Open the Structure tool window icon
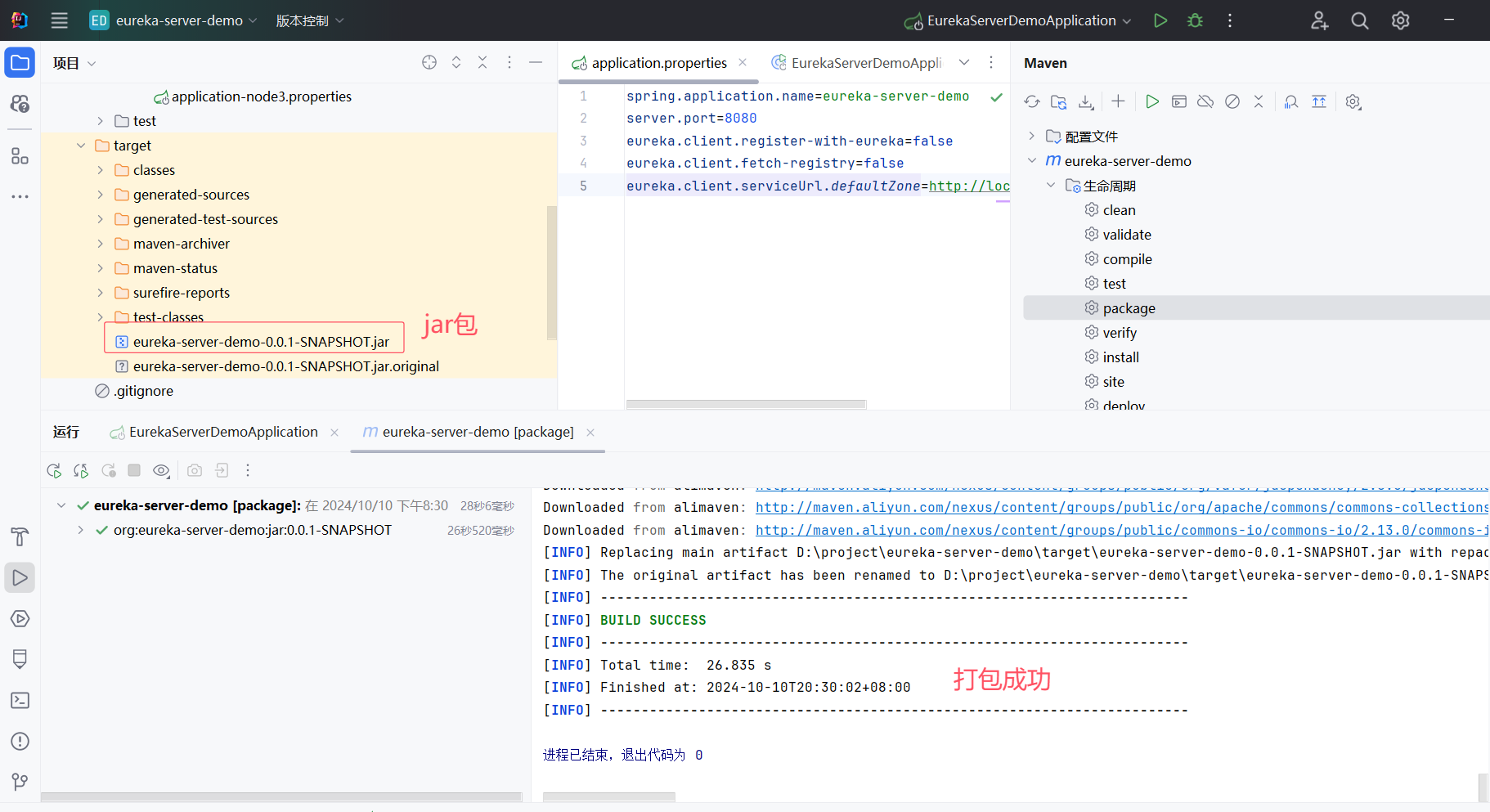Image resolution: width=1490 pixels, height=812 pixels. [20, 156]
